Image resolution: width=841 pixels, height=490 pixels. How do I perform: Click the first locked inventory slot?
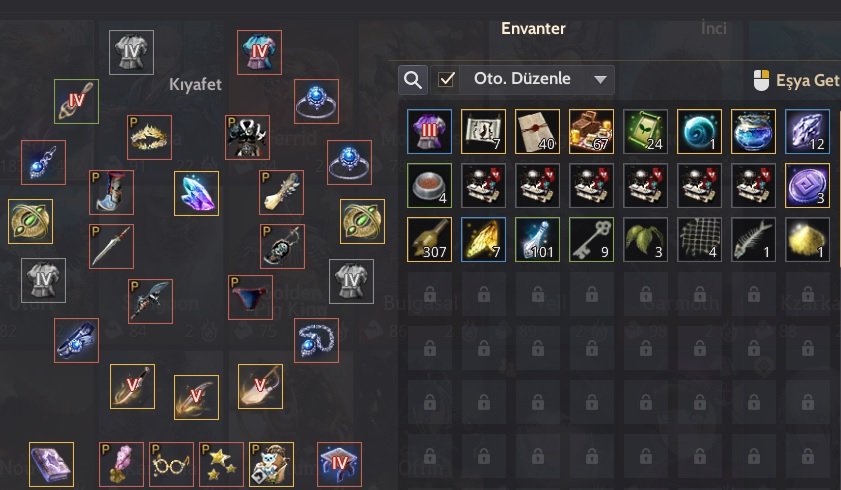pyautogui.click(x=429, y=294)
